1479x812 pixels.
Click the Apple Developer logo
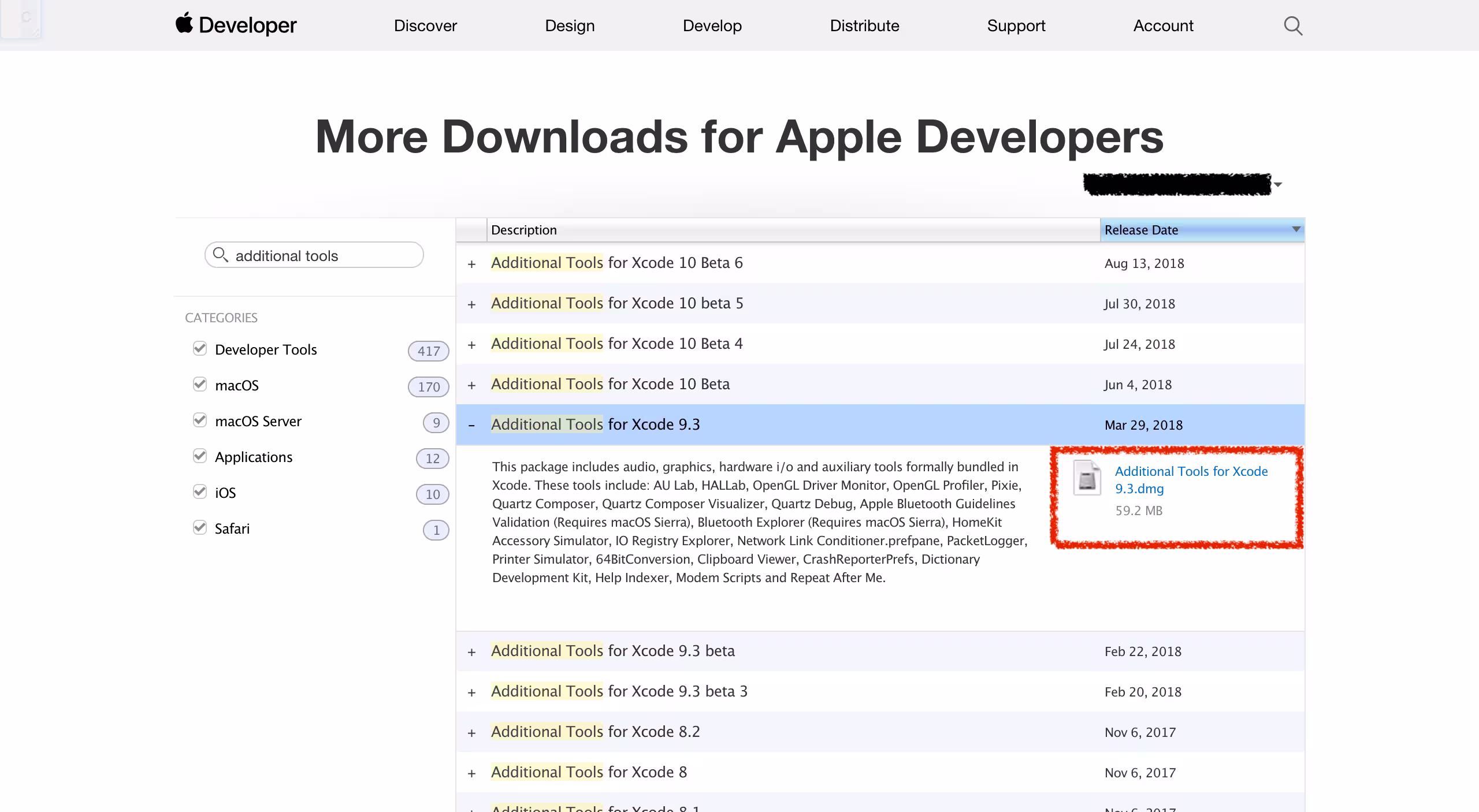pos(236,25)
